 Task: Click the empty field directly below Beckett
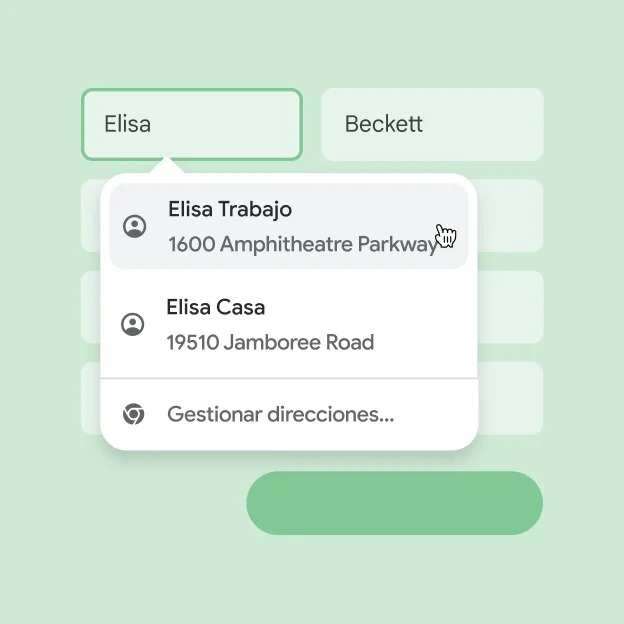point(510,215)
